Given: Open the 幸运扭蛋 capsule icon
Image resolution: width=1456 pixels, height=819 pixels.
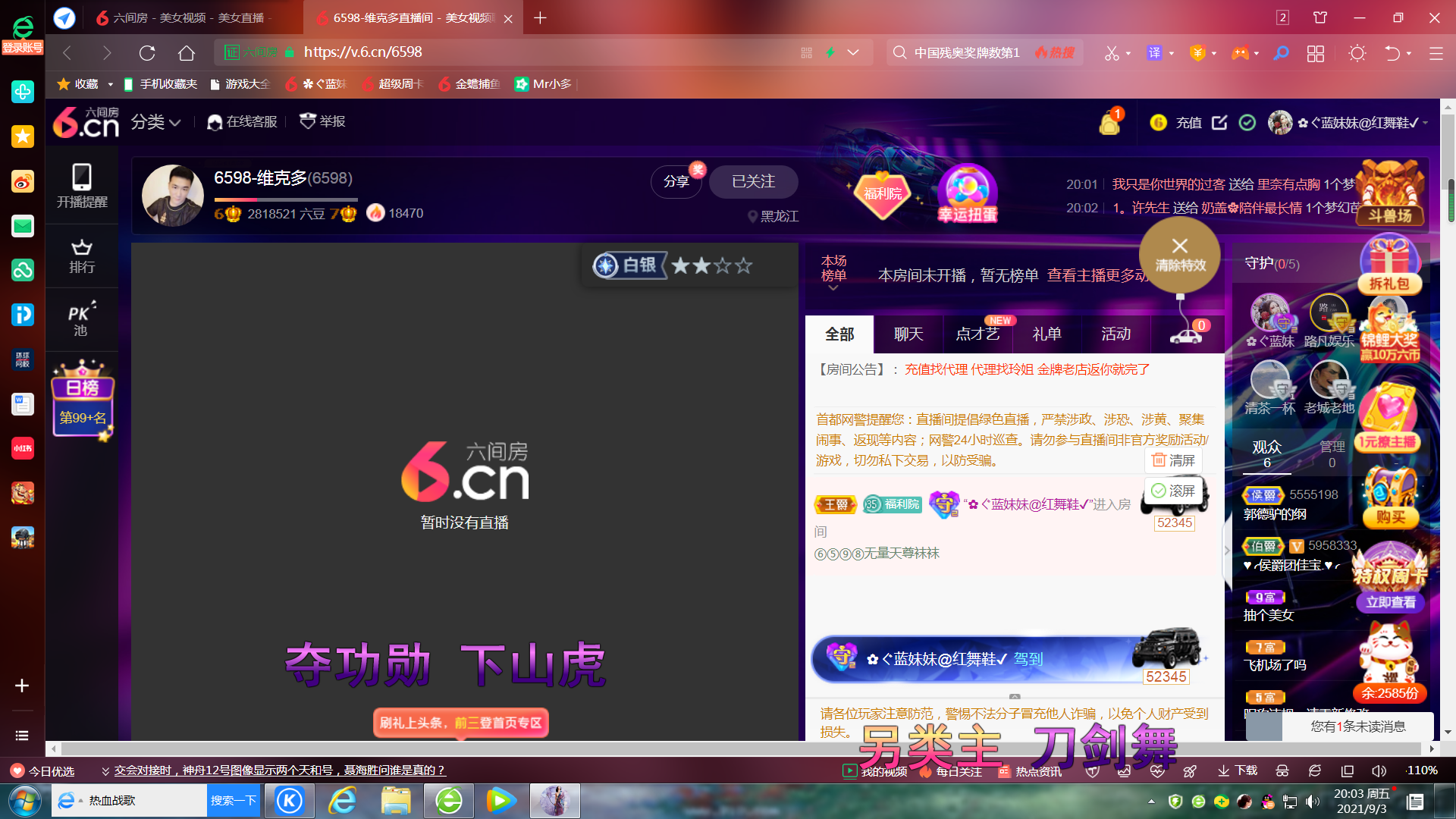Looking at the screenshot, I should 968,193.
